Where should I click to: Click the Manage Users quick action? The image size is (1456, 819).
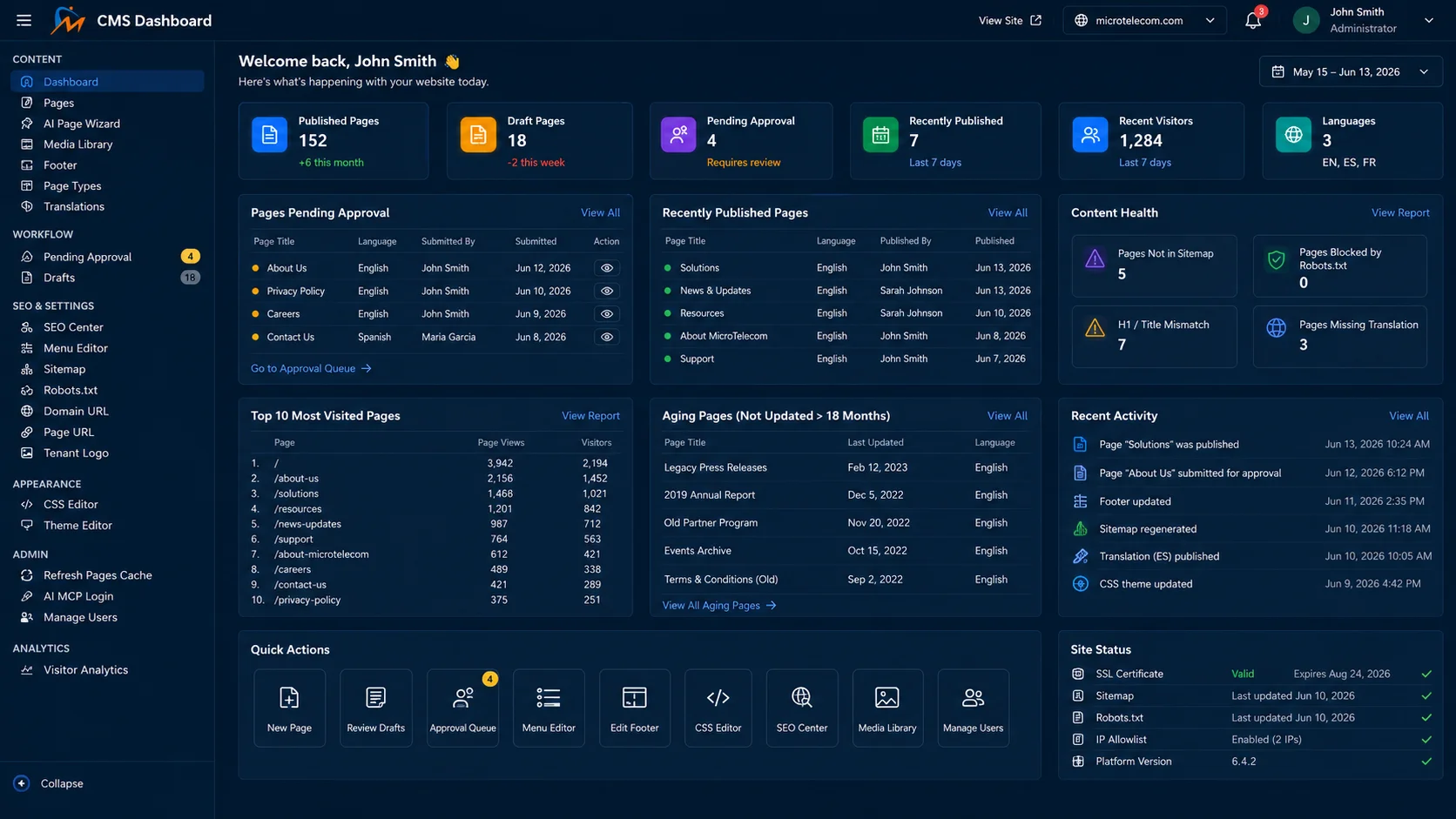(973, 708)
